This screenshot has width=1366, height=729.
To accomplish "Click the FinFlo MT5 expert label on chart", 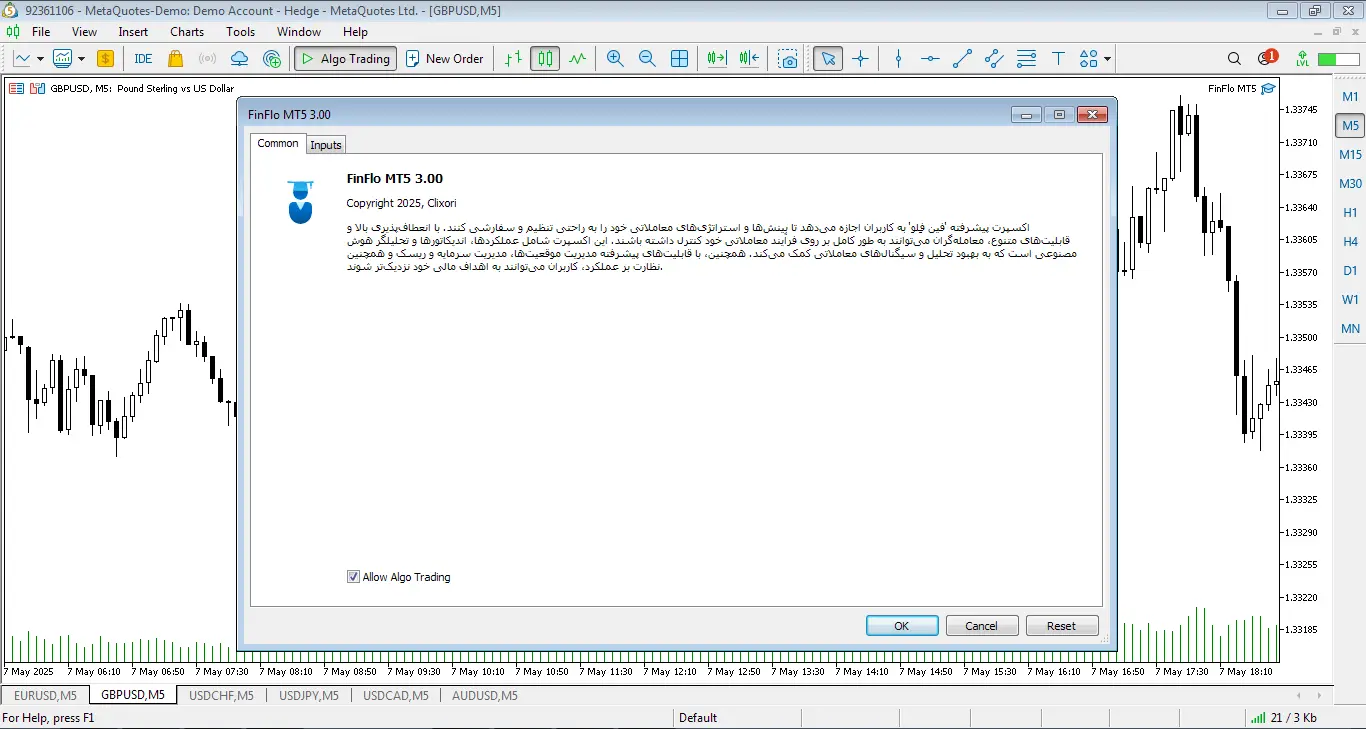I will (1241, 89).
